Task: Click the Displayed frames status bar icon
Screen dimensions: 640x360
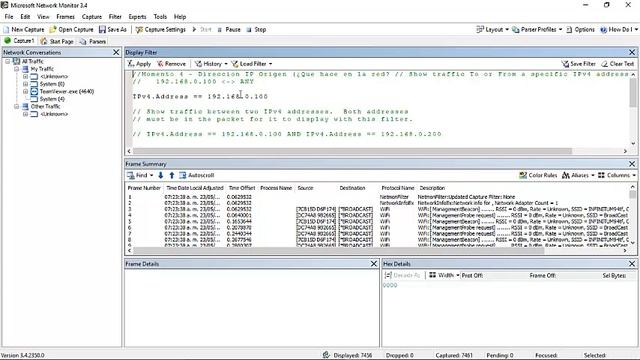Action: (x=326, y=355)
